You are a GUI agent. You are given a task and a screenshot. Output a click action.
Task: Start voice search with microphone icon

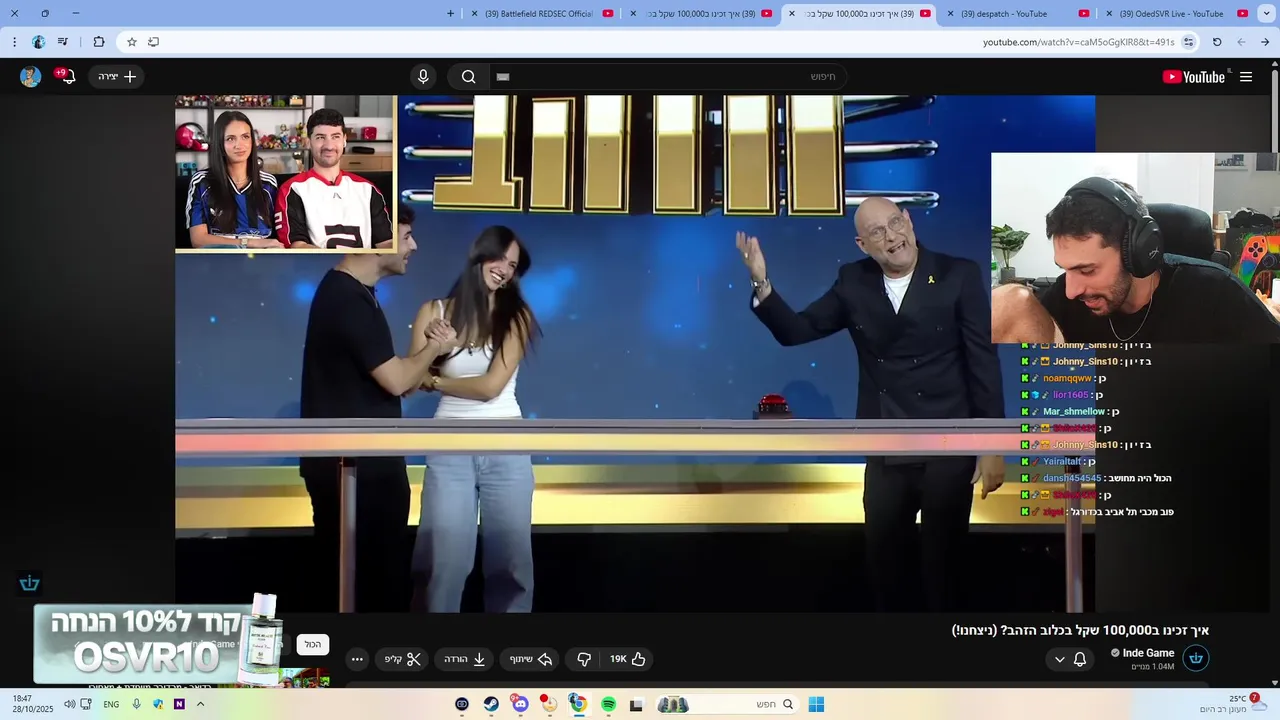(423, 77)
